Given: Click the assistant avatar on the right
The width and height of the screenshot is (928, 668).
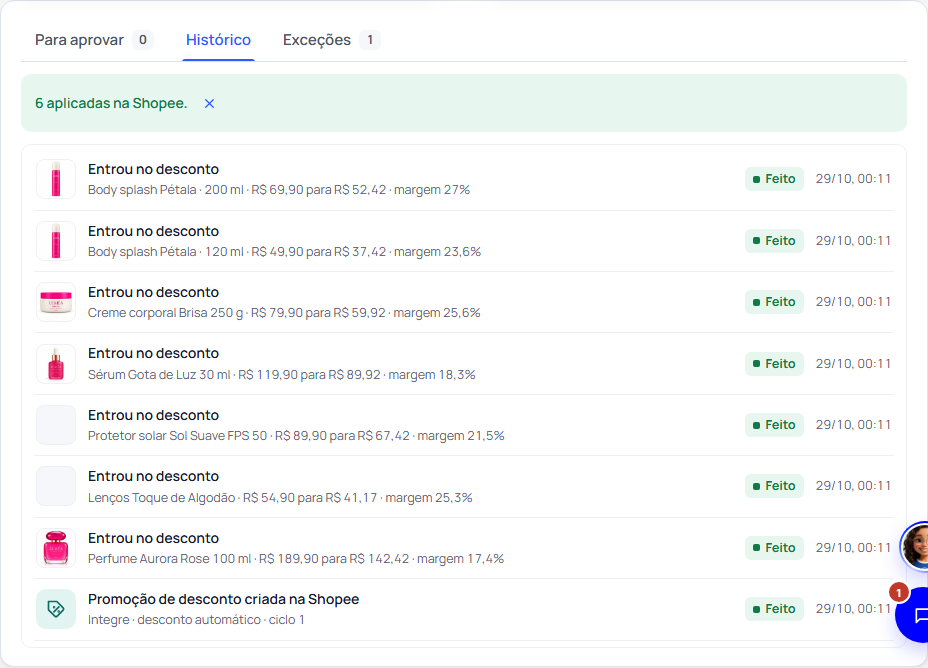Looking at the screenshot, I should 915,546.
